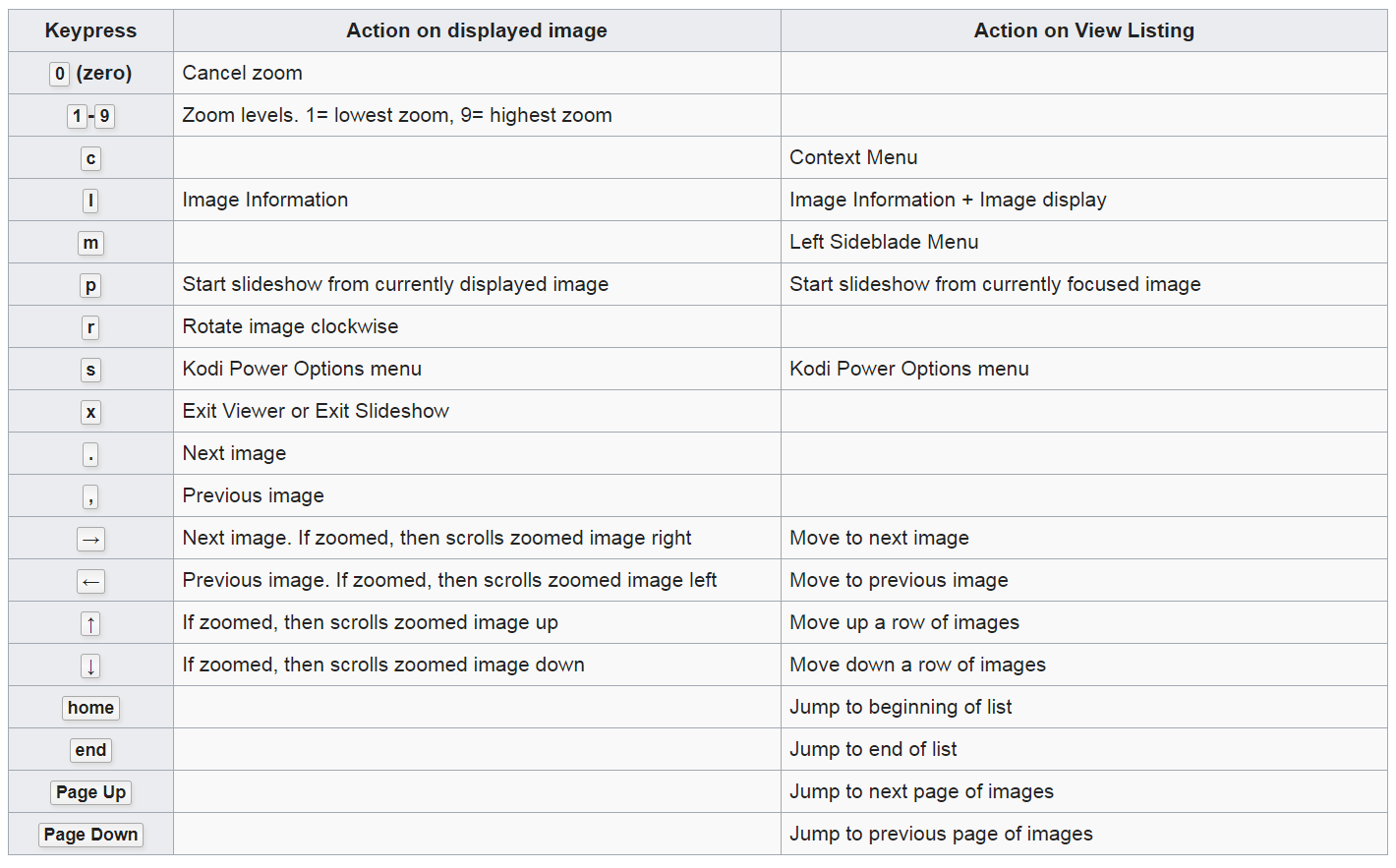This screenshot has height=868, width=1396.
Task: Click the "Rotate image clockwise" cell text
Action: [x=290, y=326]
